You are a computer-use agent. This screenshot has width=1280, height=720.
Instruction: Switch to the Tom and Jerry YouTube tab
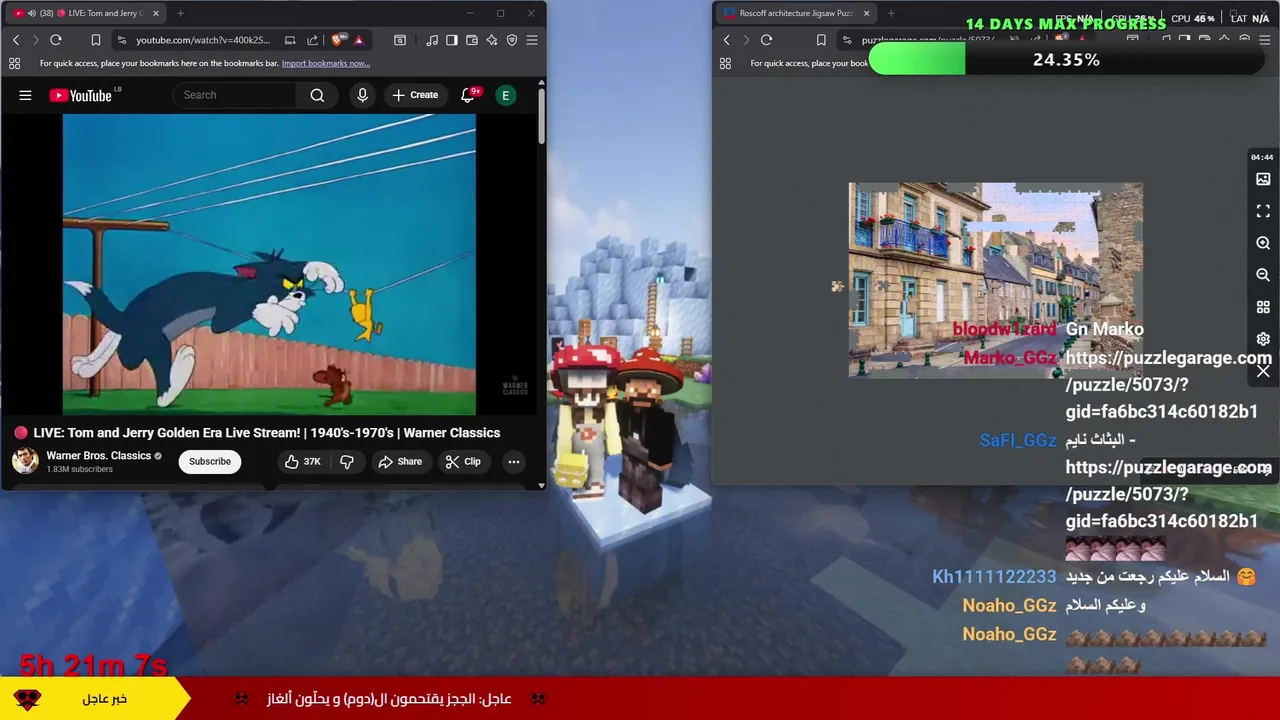[x=87, y=13]
